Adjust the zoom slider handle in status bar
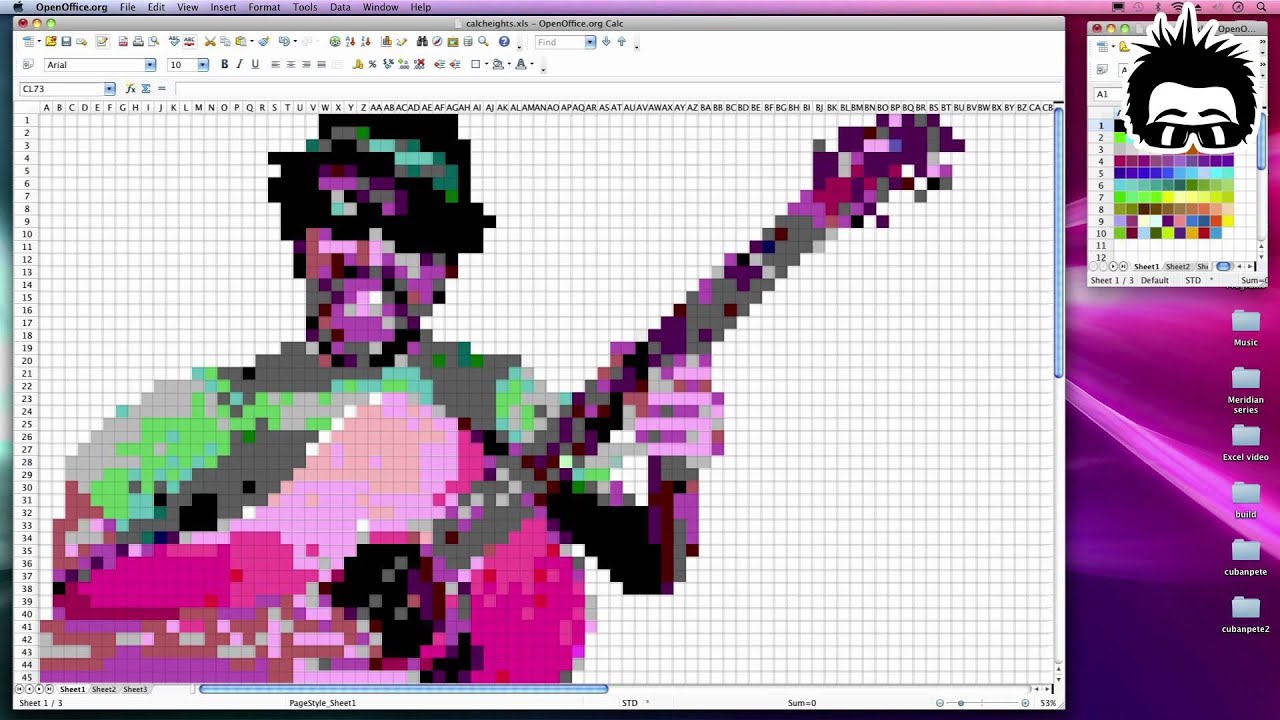The height and width of the screenshot is (720, 1280). tap(961, 703)
